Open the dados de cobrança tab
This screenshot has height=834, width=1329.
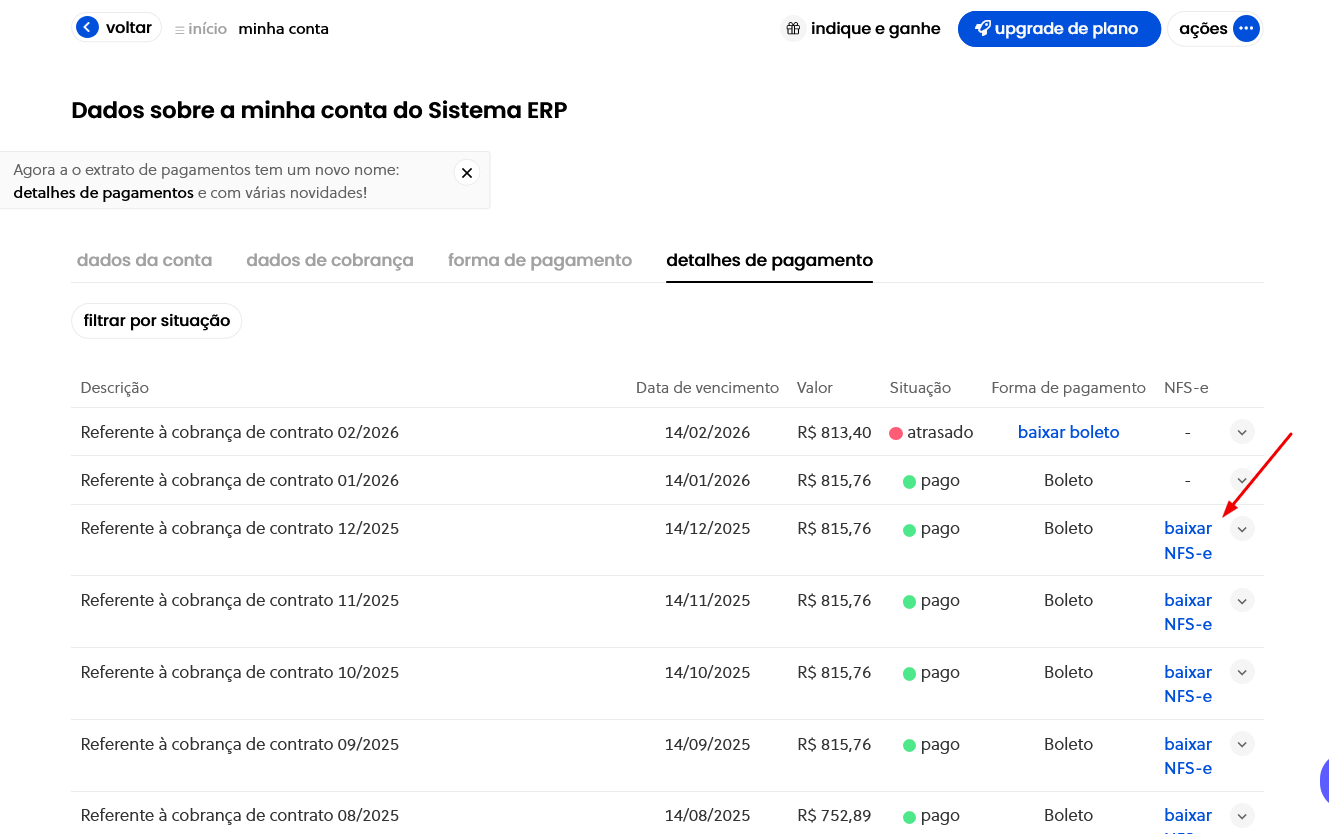tap(329, 260)
